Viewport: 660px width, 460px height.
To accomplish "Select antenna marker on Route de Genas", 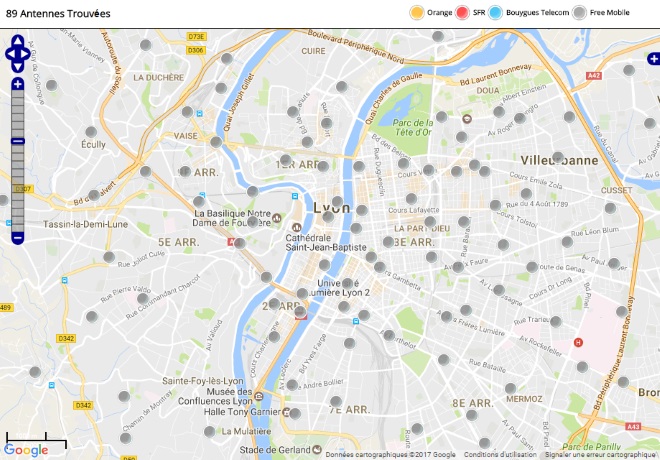I will 532,267.
